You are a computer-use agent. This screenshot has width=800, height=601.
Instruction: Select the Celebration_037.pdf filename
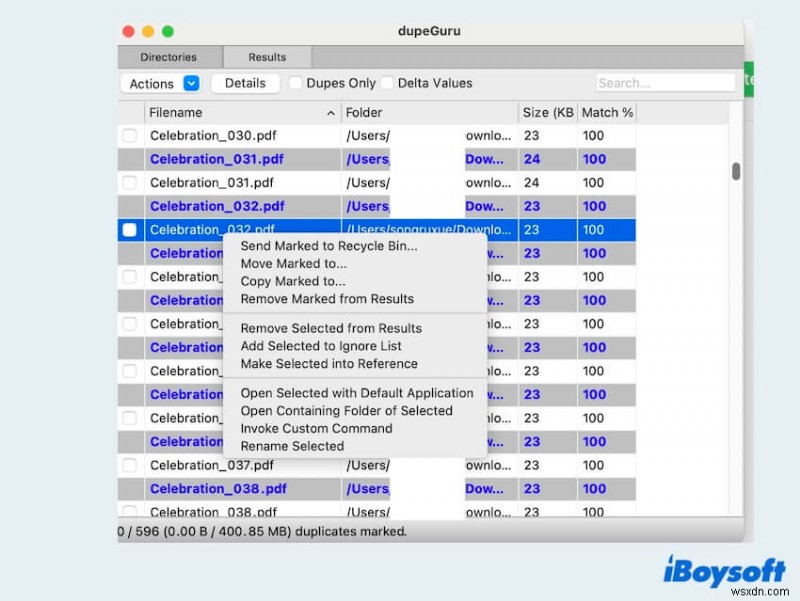tap(212, 465)
